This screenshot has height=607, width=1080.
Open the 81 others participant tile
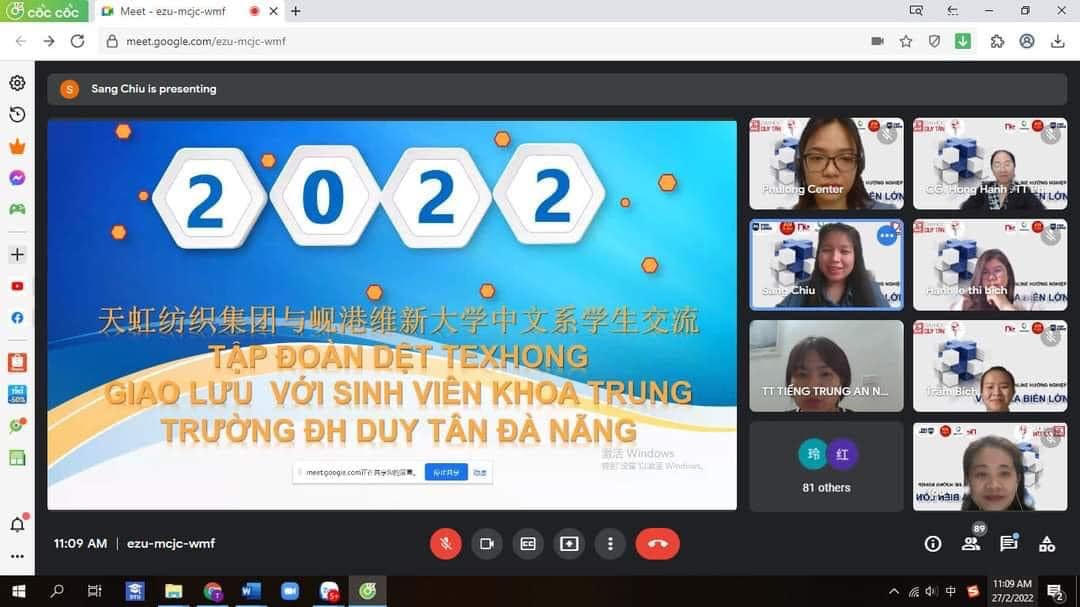(x=826, y=466)
